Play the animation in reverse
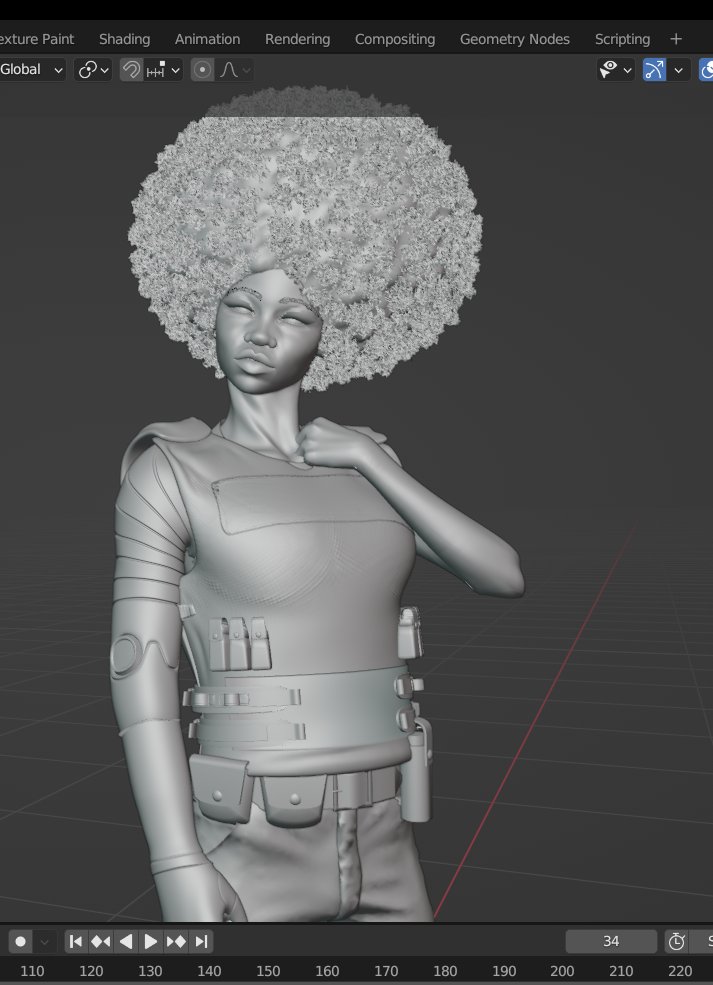Screen dimensions: 713x985 [126, 941]
